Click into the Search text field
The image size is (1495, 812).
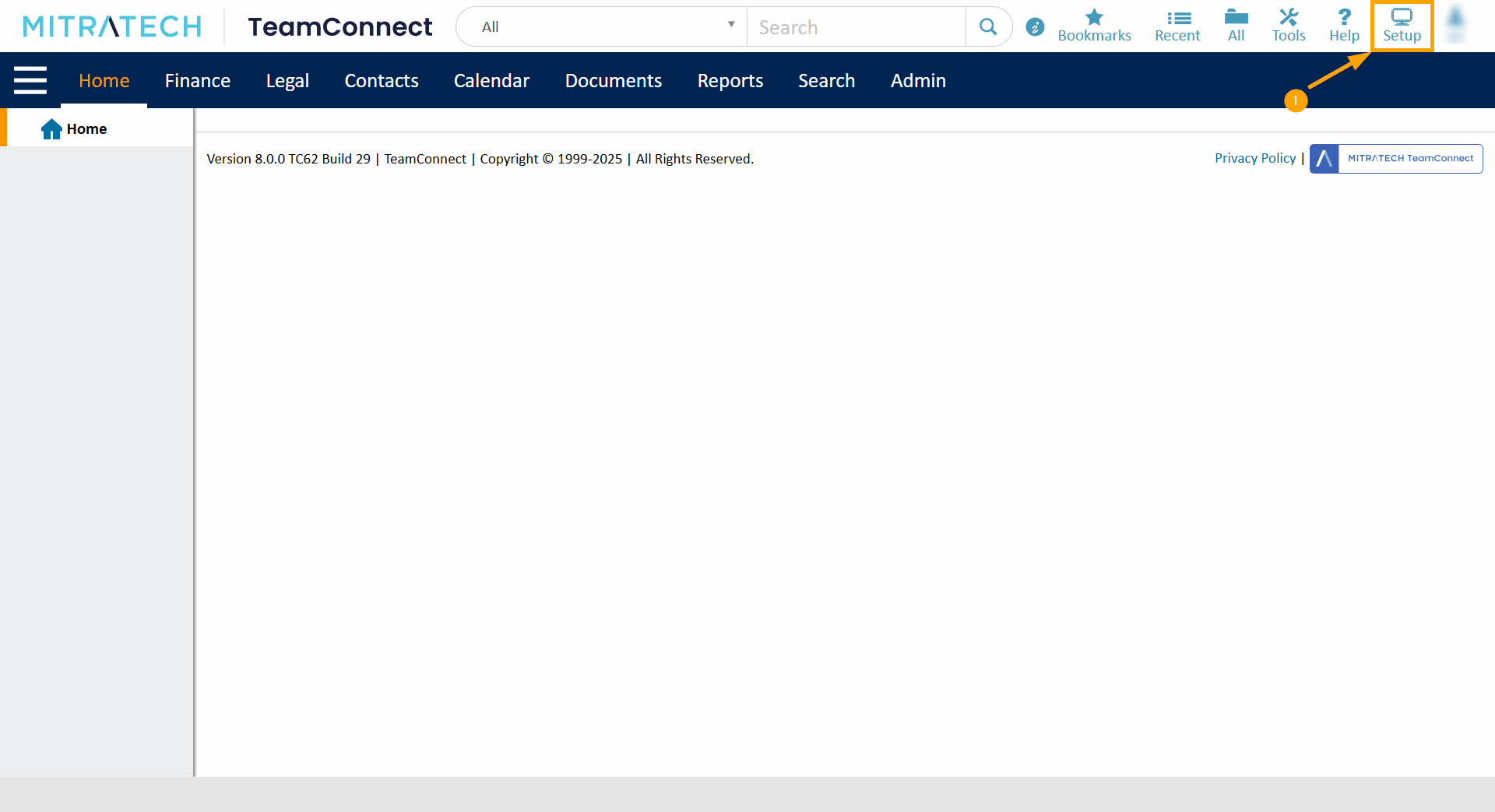pyautogui.click(x=857, y=27)
